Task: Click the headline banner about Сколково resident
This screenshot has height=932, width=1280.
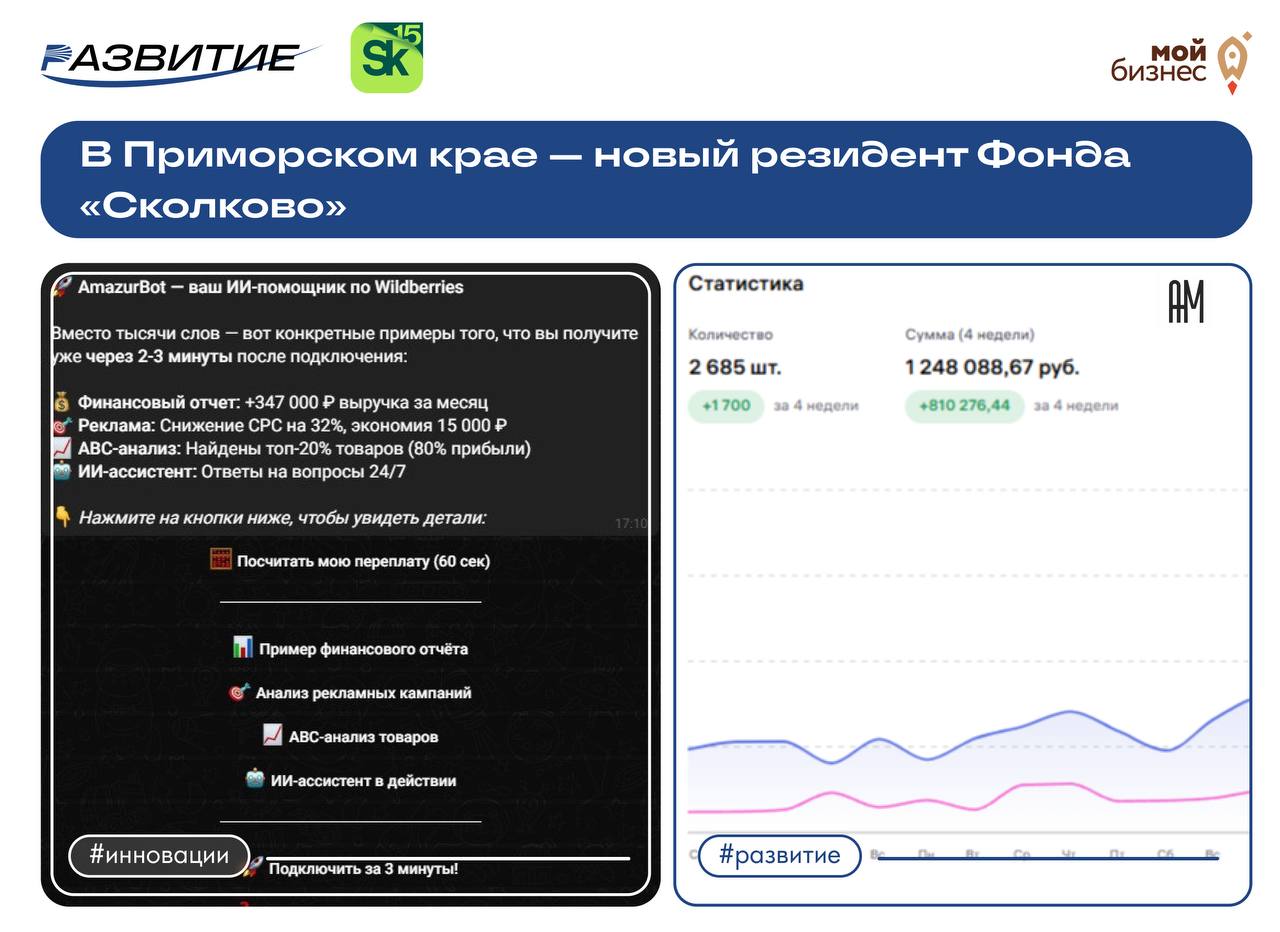Action: pyautogui.click(x=645, y=180)
